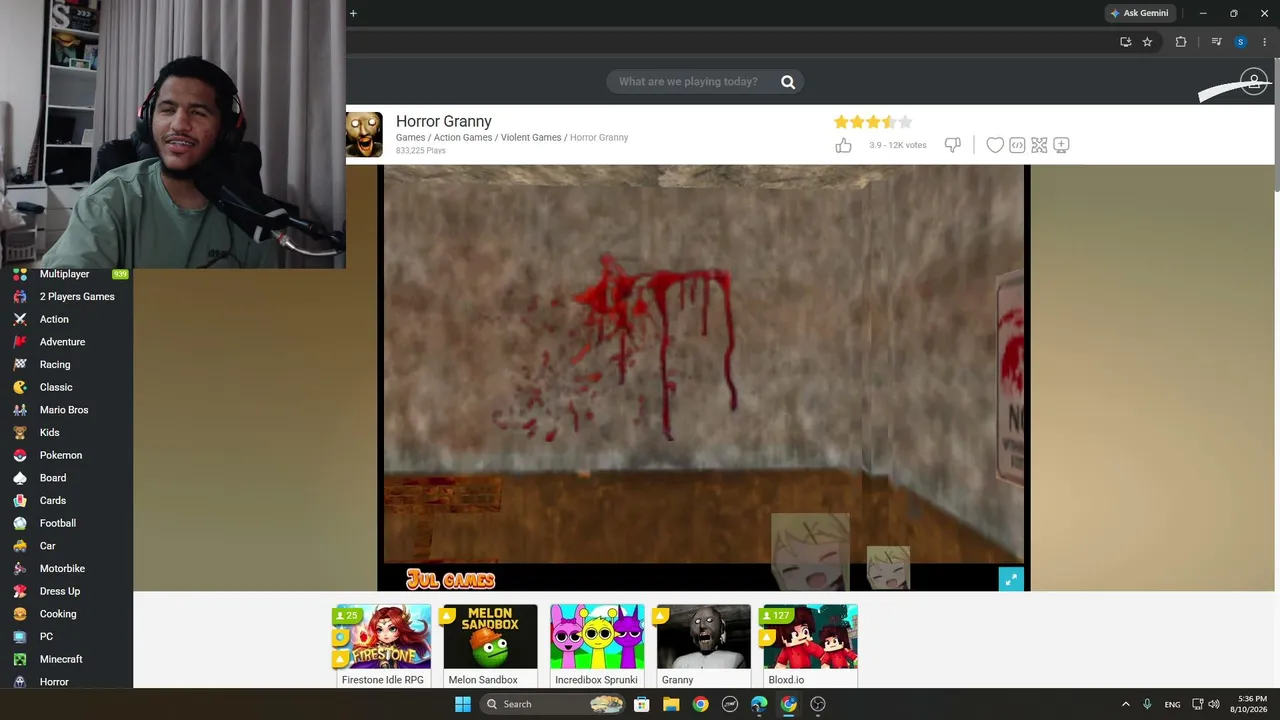Open a new browser tab
Screen dimensions: 1280x720
(x=353, y=13)
